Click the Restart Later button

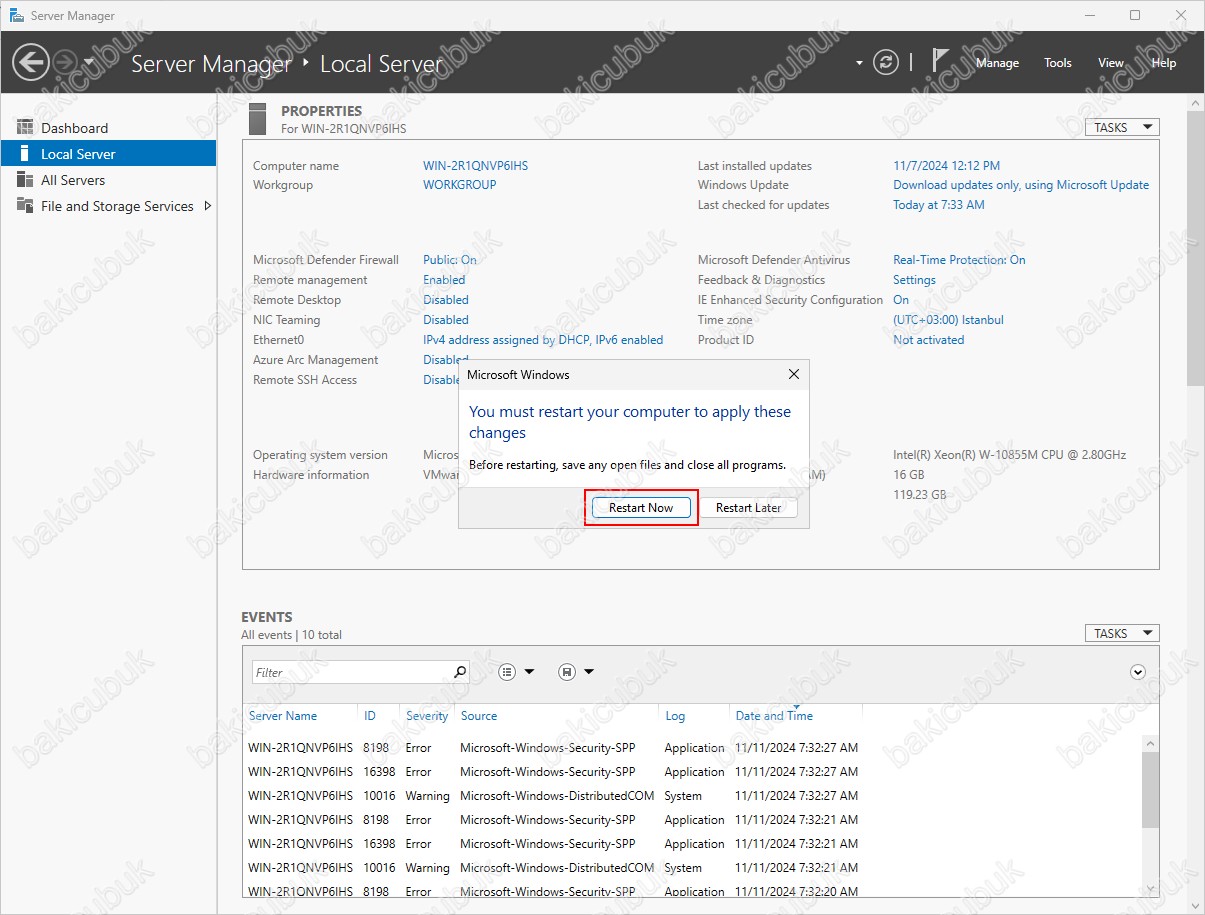[x=748, y=507]
